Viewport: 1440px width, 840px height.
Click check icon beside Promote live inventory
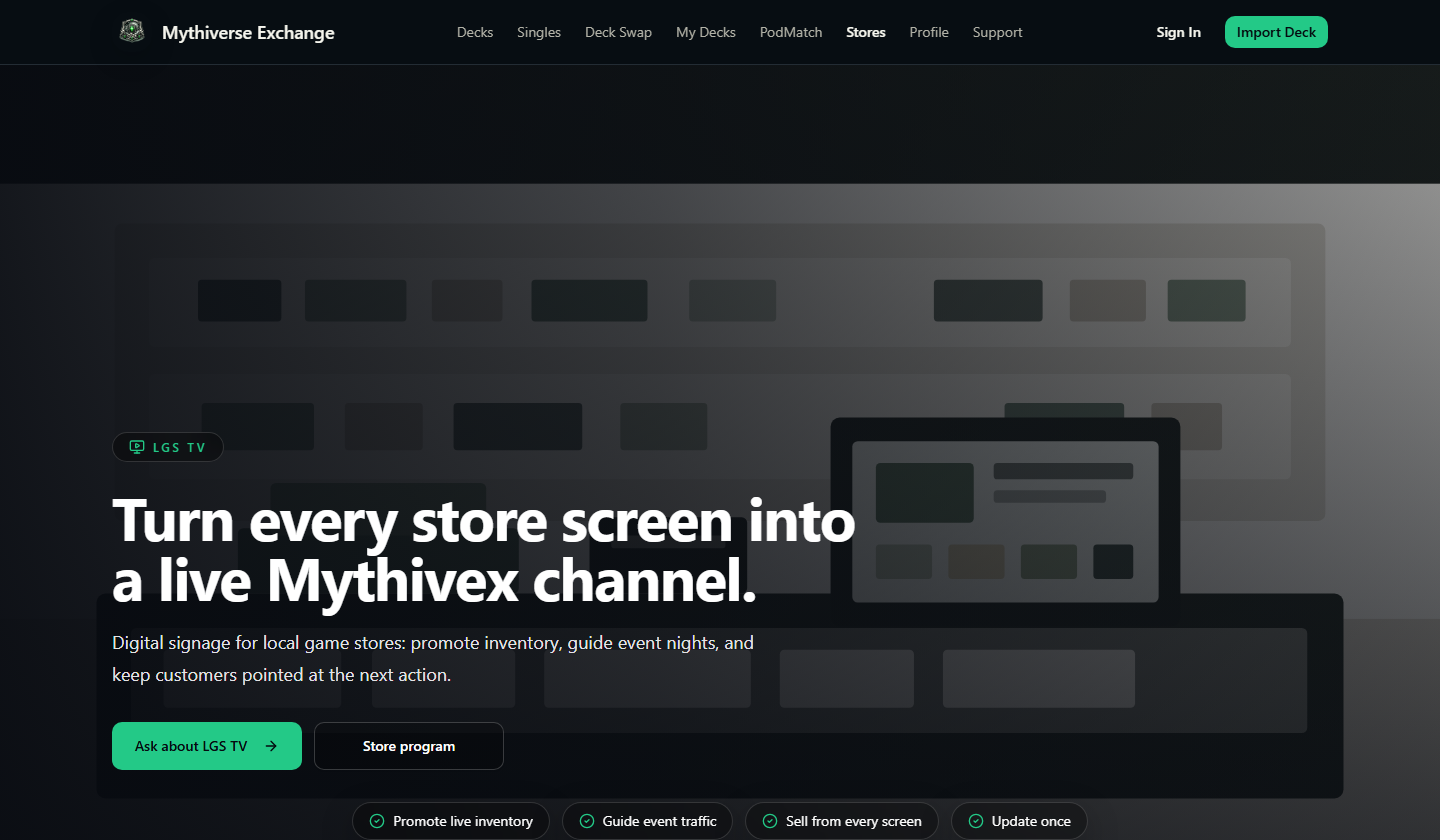click(x=377, y=821)
